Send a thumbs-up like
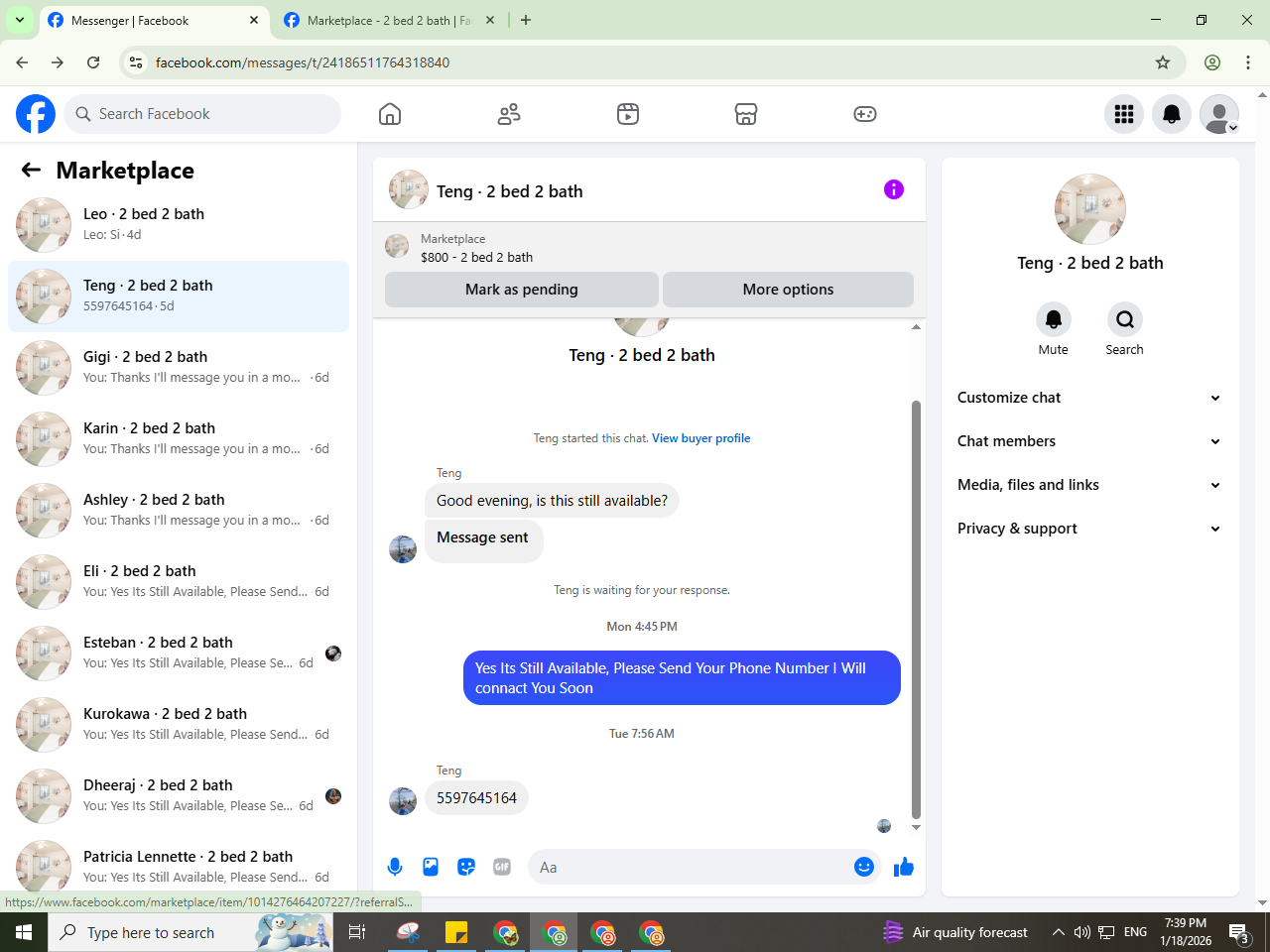 (x=903, y=867)
